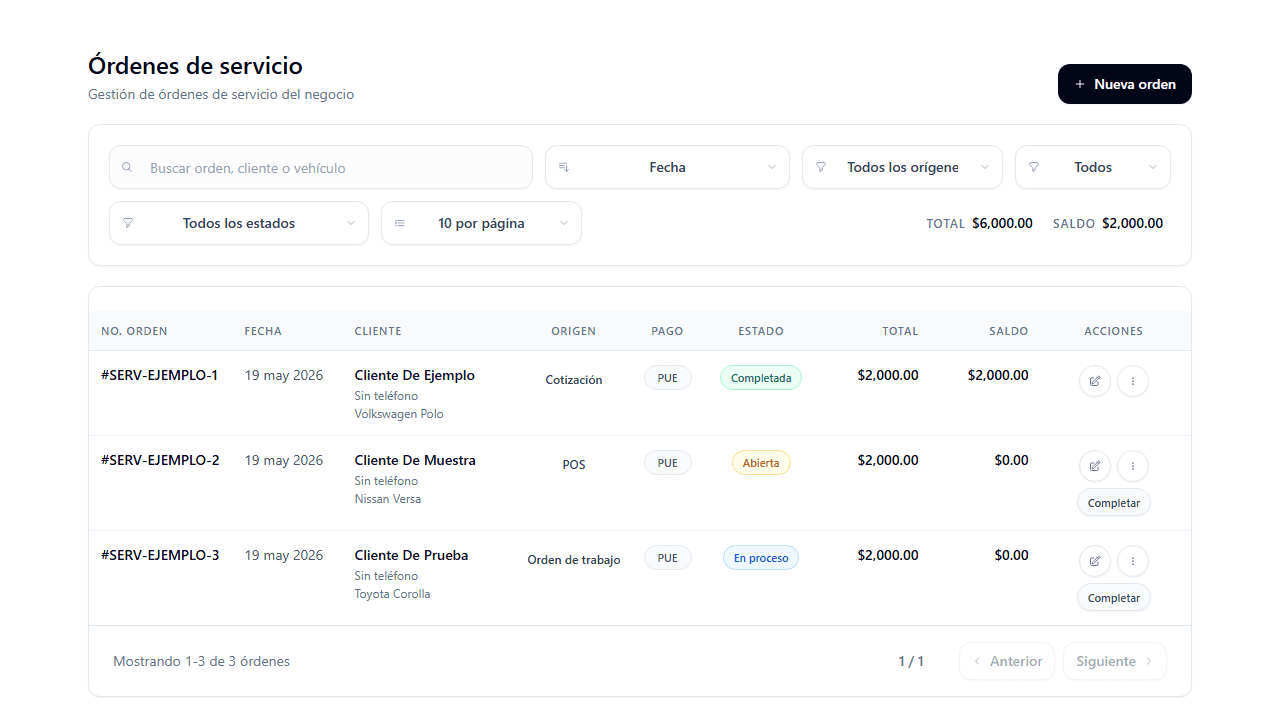The image size is (1280, 712).
Task: Click origin Orden de trabajo
Action: (574, 560)
